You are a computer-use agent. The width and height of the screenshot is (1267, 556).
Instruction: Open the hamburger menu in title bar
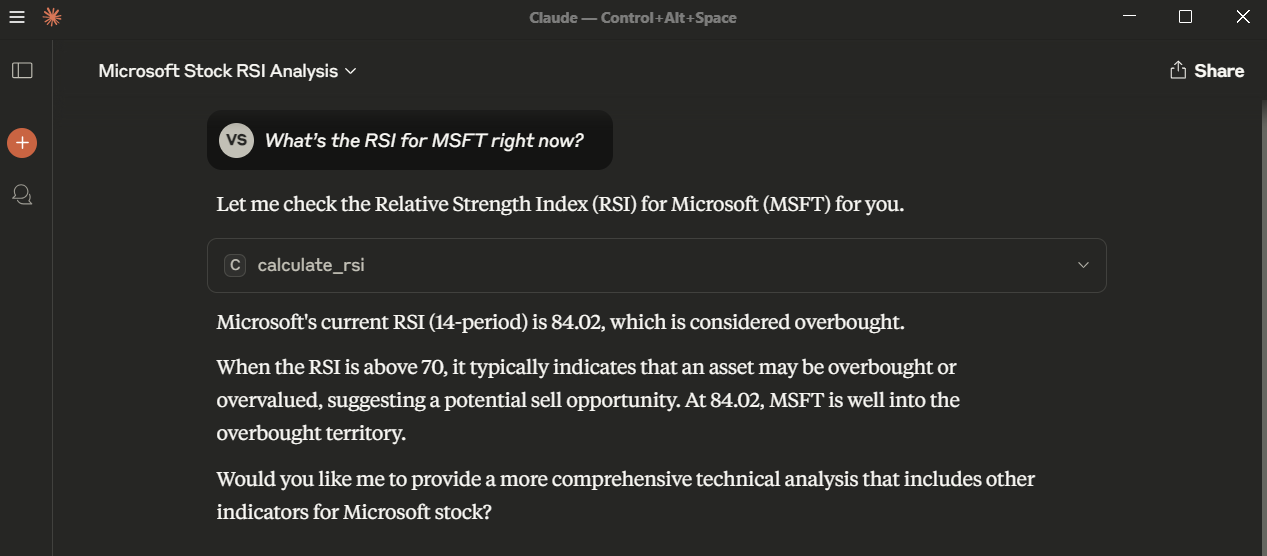pyautogui.click(x=17, y=17)
